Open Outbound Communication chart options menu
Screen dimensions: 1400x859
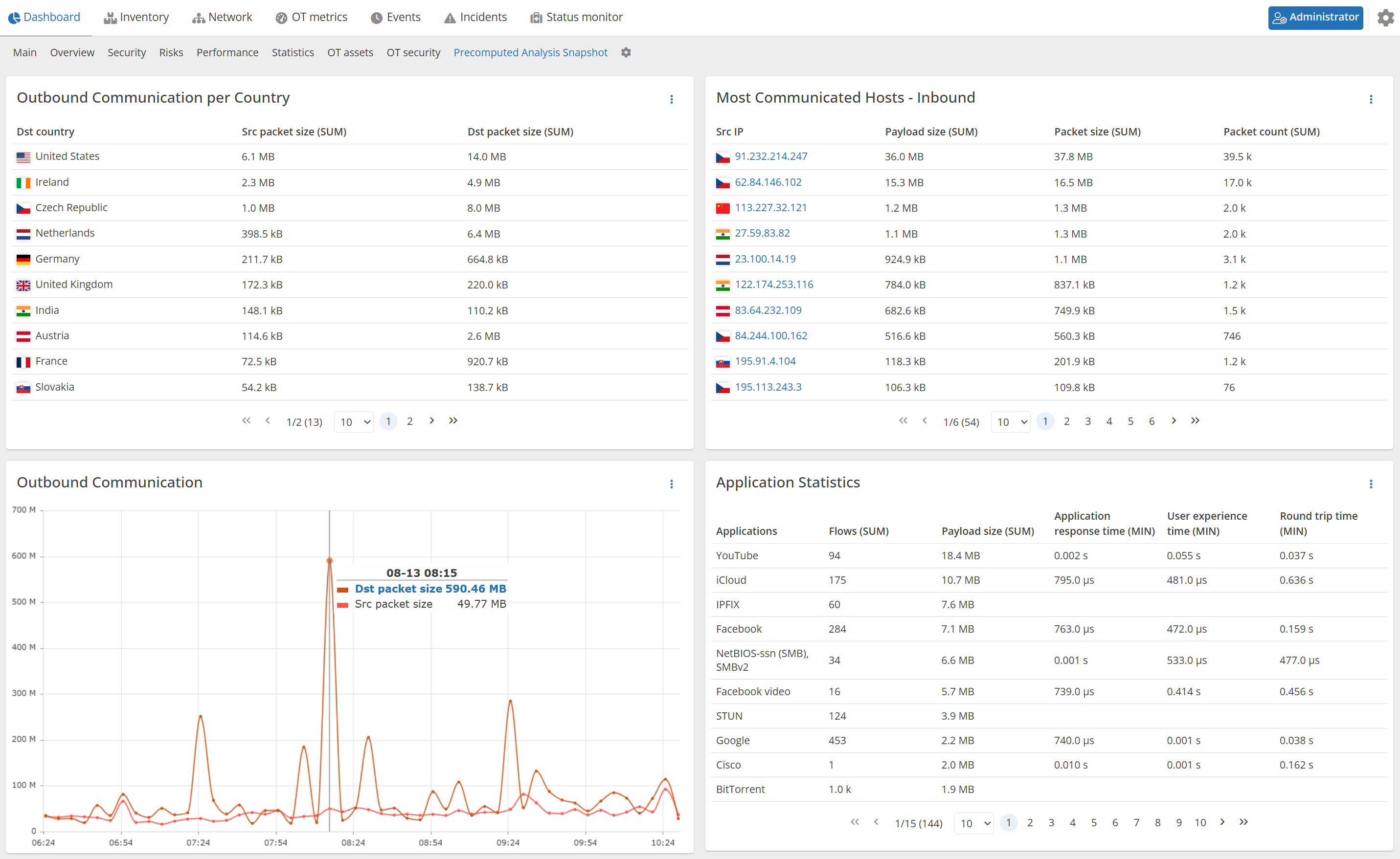[x=671, y=484]
